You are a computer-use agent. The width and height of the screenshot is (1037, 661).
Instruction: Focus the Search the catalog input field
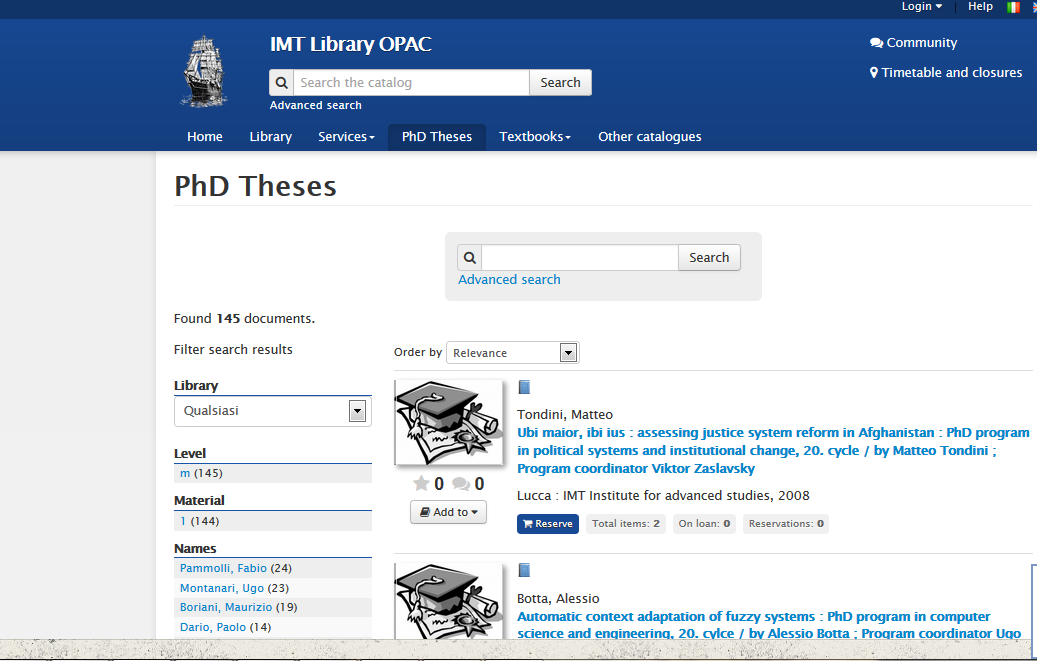pyautogui.click(x=411, y=83)
